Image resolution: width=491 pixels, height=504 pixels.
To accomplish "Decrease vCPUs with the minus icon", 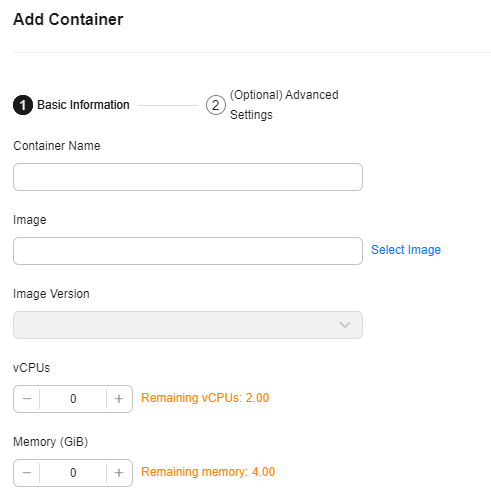I will 27,399.
